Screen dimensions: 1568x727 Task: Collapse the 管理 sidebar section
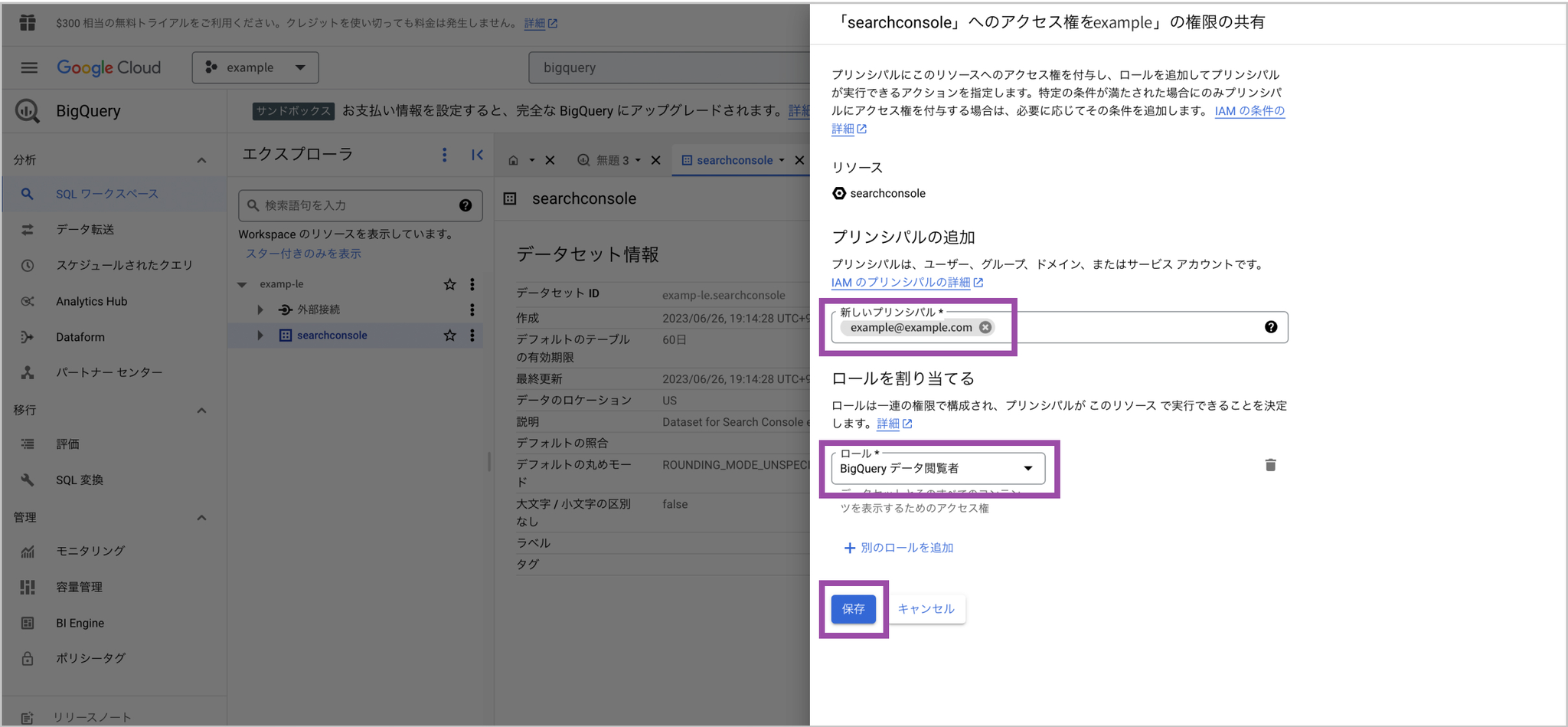pos(201,517)
